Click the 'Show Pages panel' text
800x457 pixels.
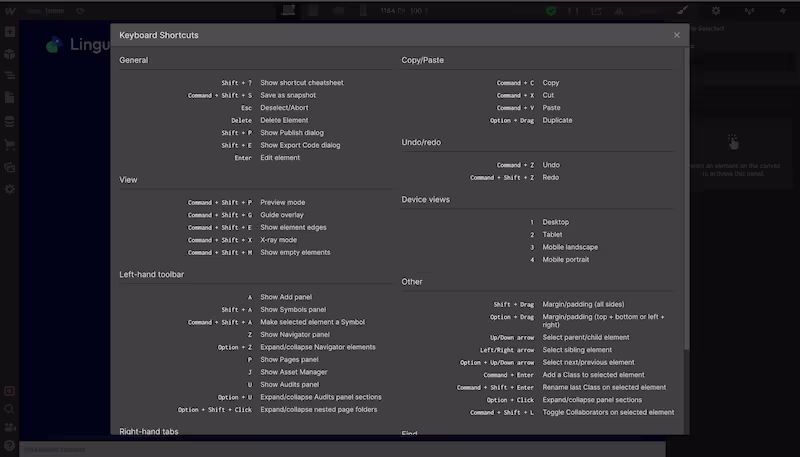click(289, 360)
